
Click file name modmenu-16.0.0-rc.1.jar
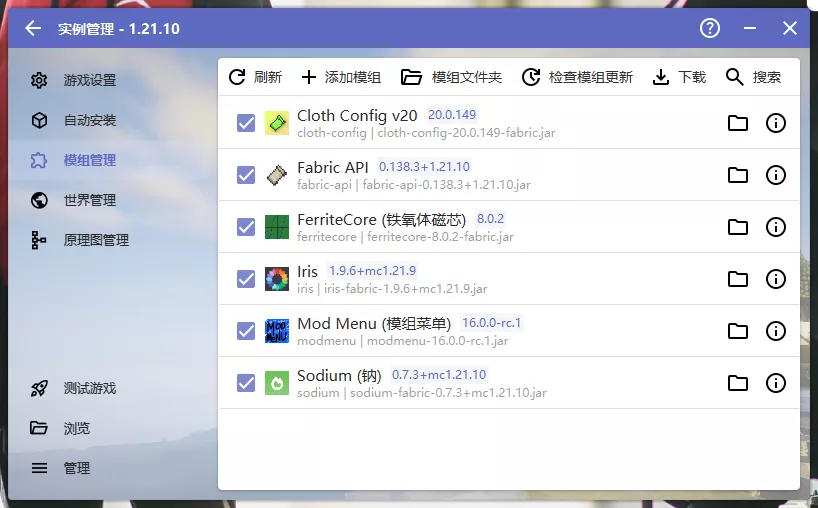[437, 341]
